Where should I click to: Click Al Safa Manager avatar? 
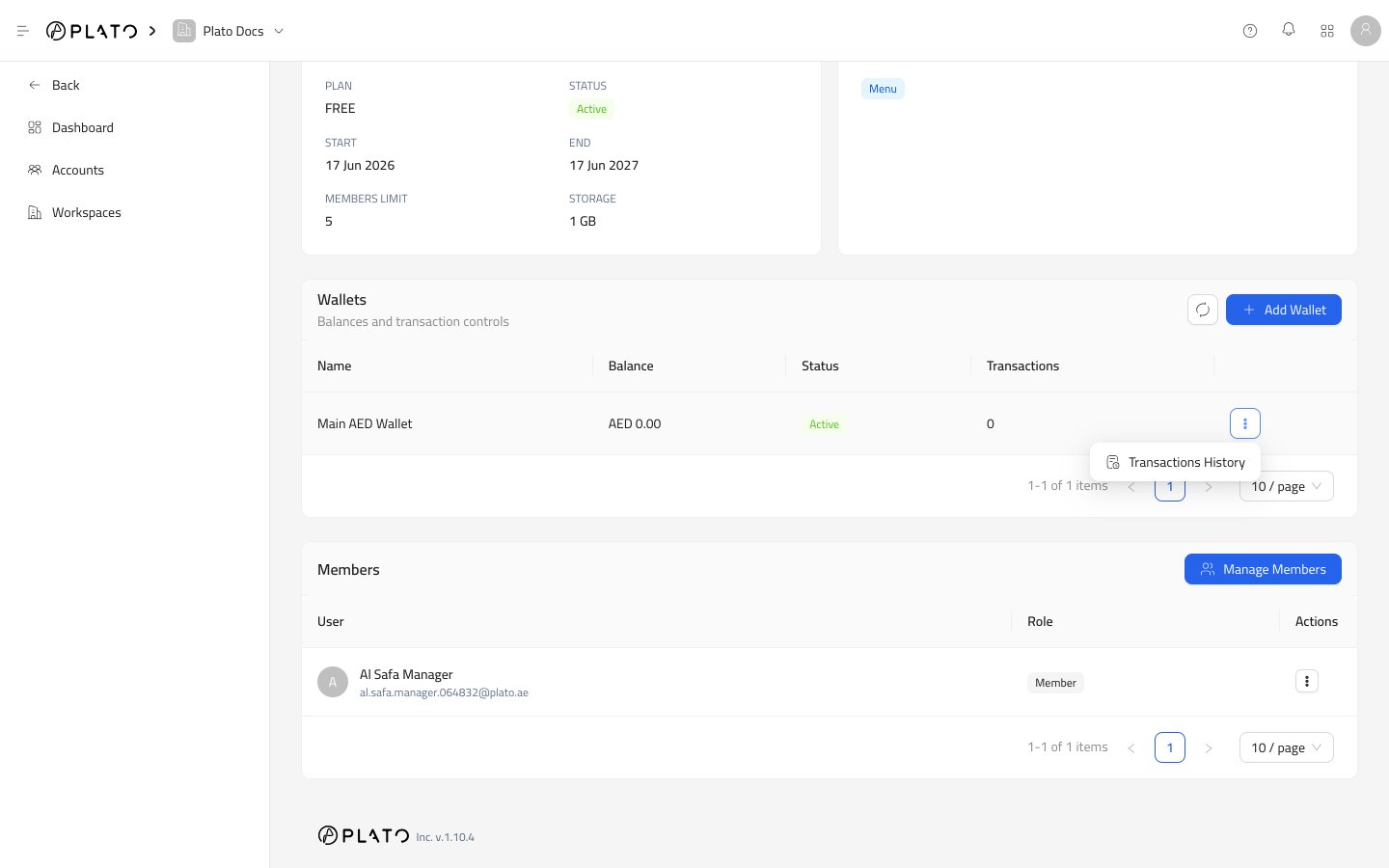pyautogui.click(x=333, y=682)
